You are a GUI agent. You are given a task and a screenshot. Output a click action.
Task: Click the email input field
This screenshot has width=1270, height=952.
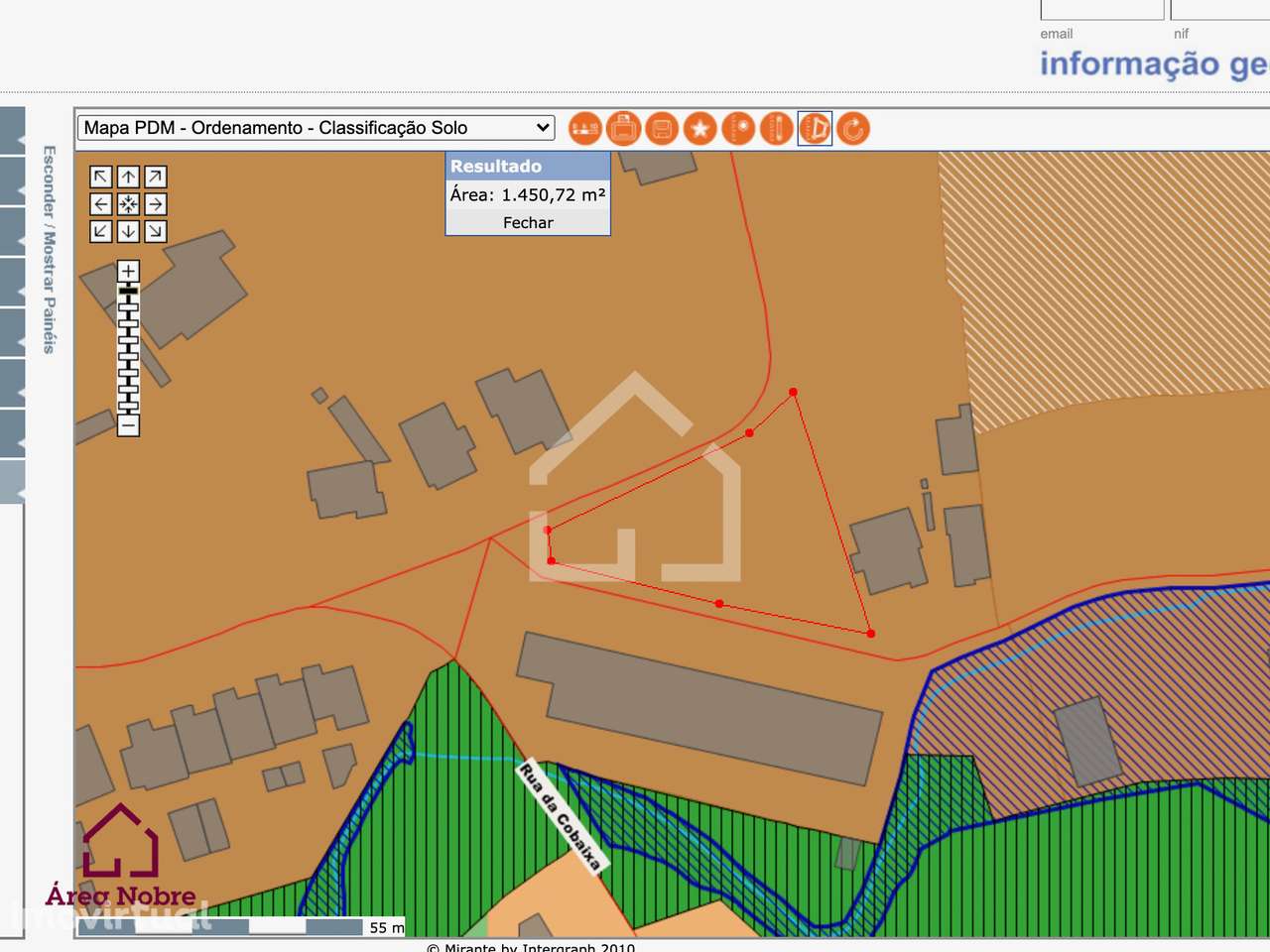[x=1101, y=10]
